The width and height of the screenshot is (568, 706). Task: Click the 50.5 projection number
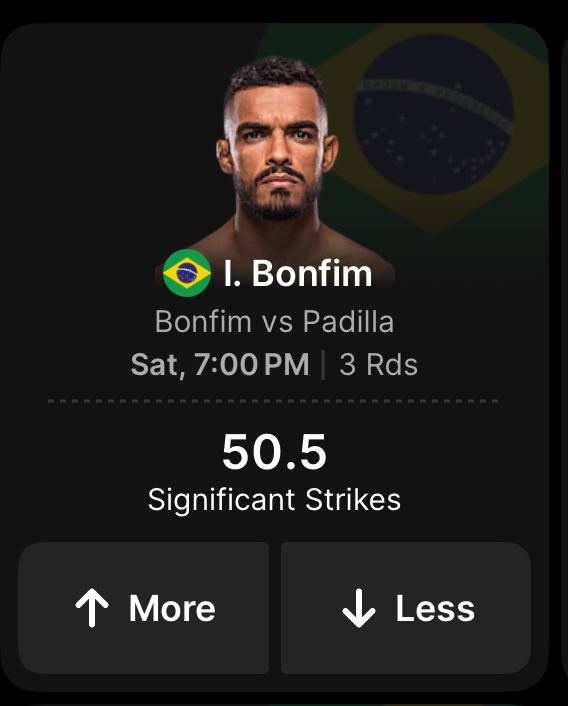pos(274,452)
